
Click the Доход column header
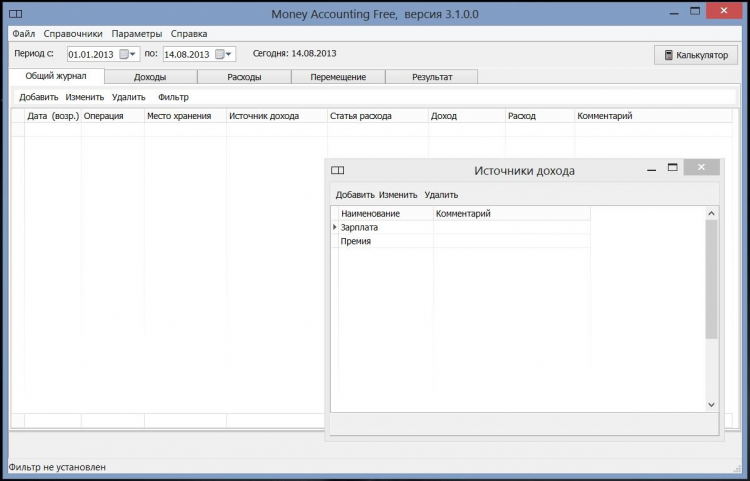[467, 116]
